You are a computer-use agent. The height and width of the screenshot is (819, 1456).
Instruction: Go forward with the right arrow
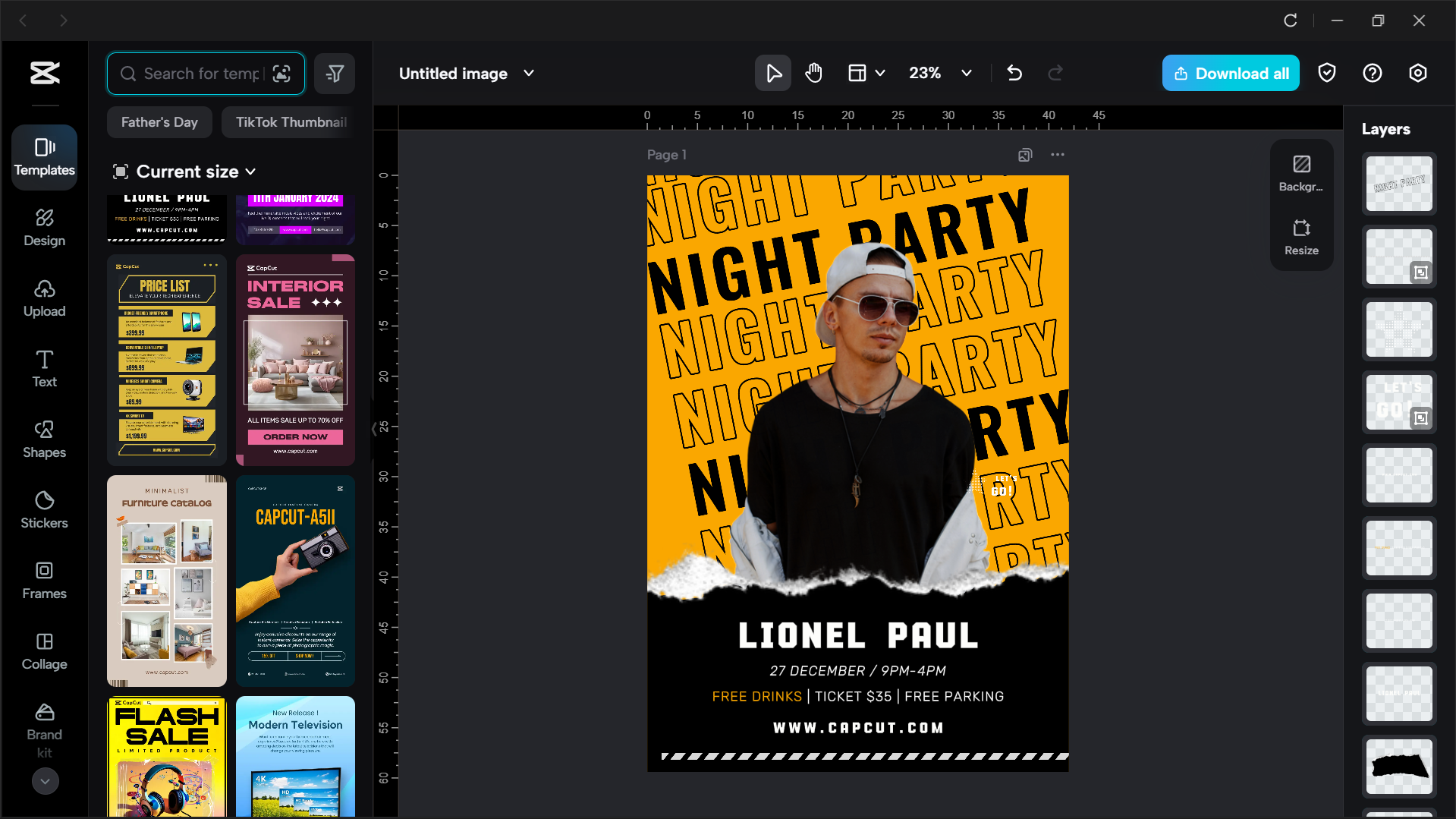(64, 20)
